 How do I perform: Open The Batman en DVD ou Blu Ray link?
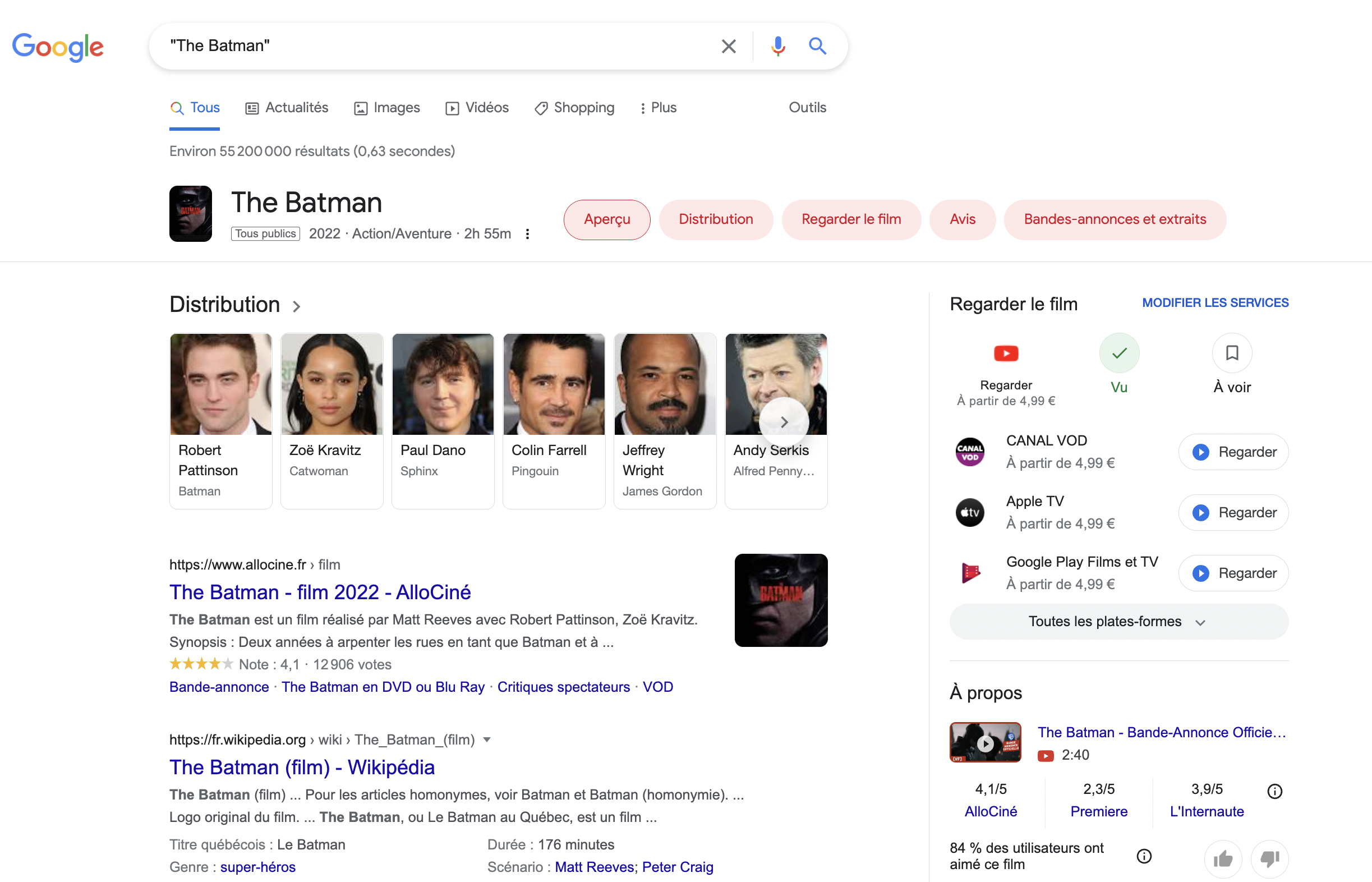coord(383,687)
